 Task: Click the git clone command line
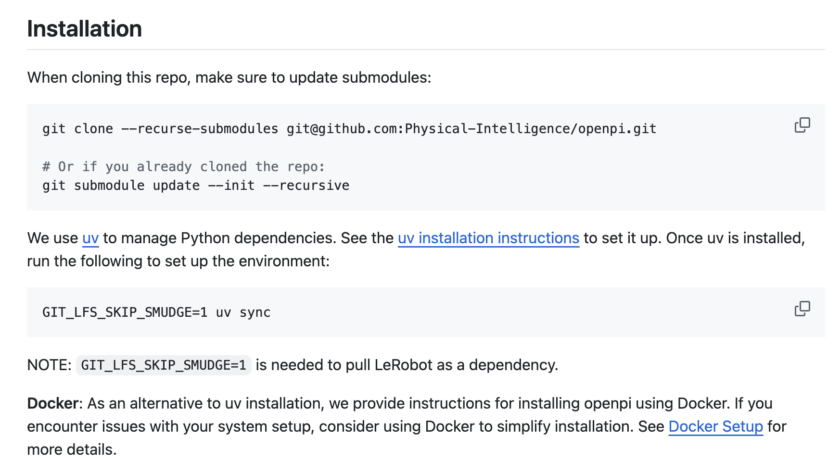[x=349, y=129]
